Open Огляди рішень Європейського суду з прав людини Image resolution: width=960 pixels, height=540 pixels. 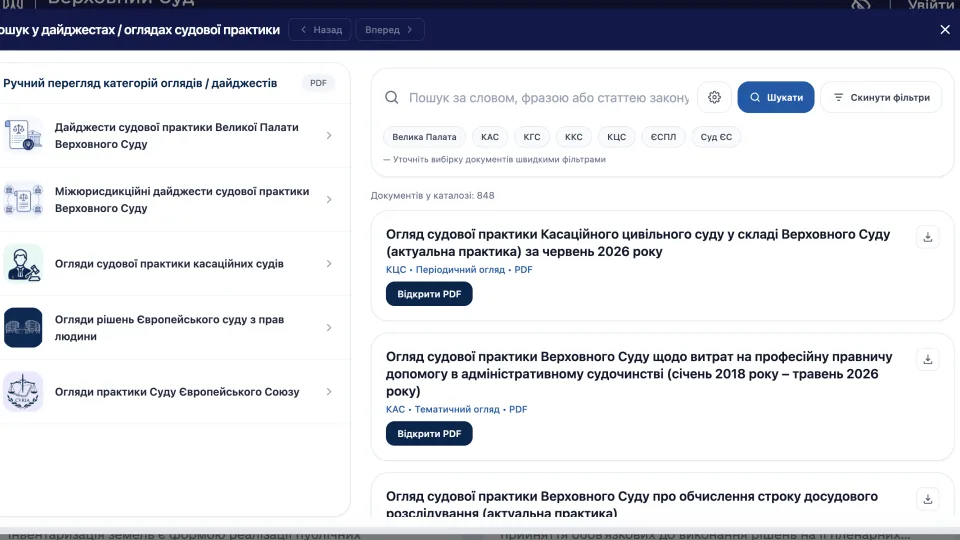(175, 328)
